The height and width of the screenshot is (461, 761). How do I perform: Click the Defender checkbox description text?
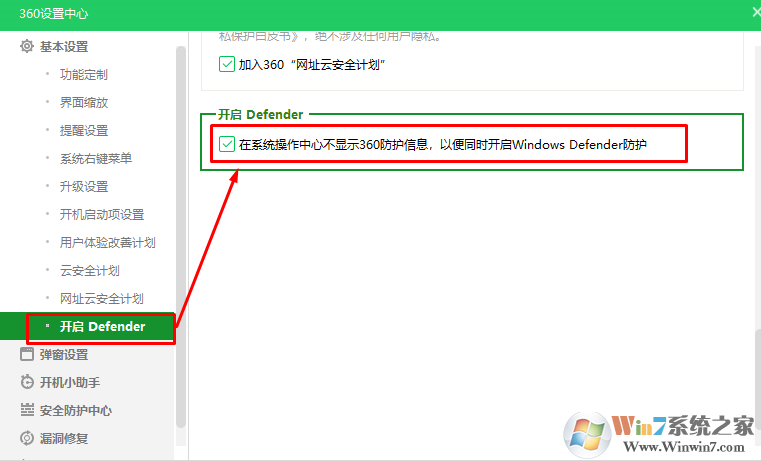pyautogui.click(x=443, y=145)
